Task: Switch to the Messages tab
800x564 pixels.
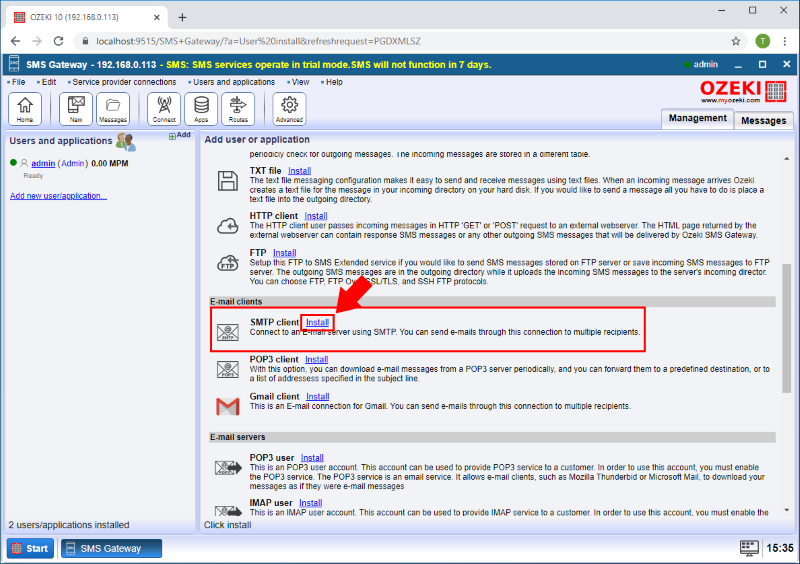Action: pos(763,120)
